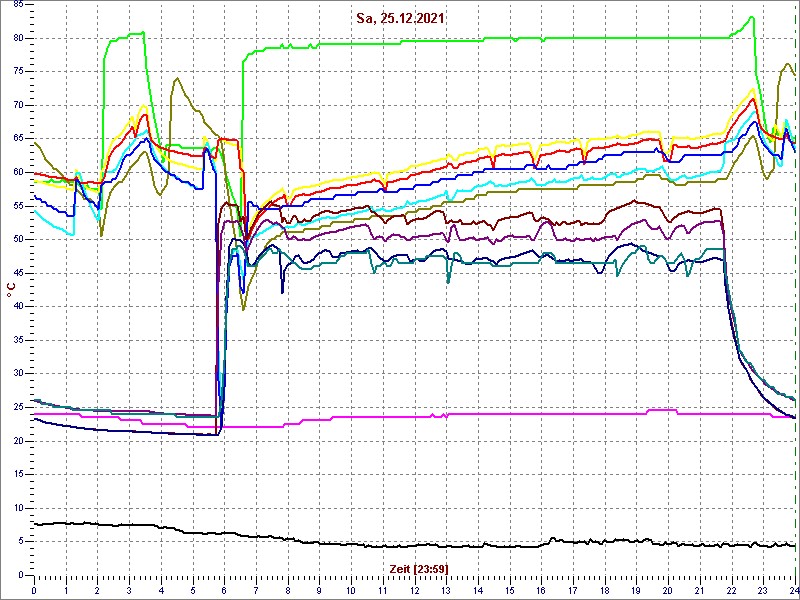Click hour 19 on the time axis
The height and width of the screenshot is (600, 800).
click(636, 589)
